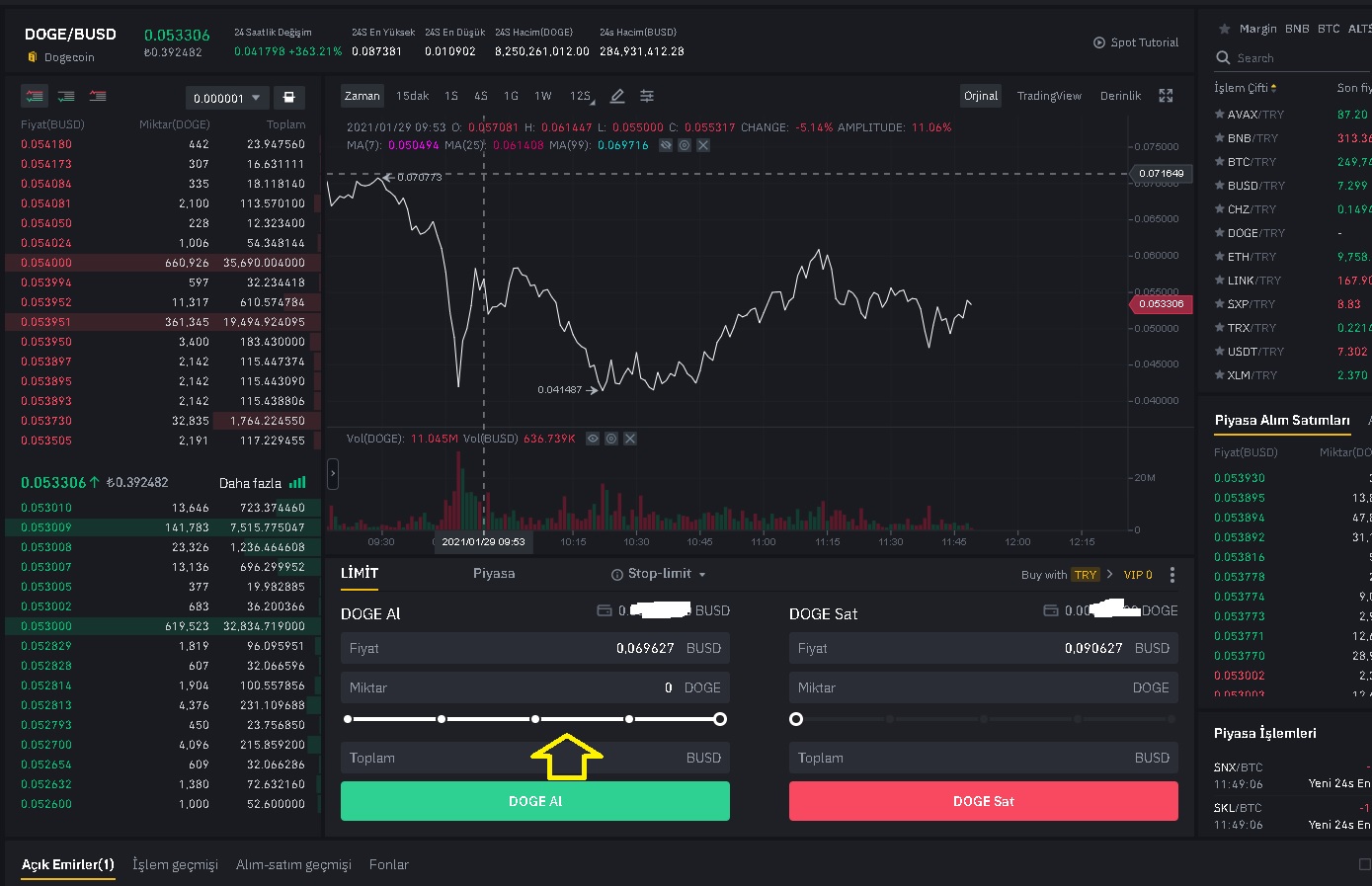Remove the MA indicator with X
Image resolution: width=1372 pixels, height=886 pixels.
703,145
